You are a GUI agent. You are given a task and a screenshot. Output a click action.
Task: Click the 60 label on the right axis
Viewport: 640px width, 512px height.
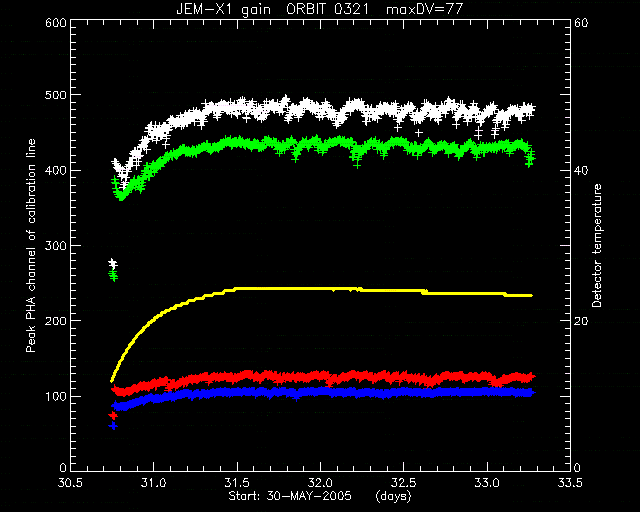[x=581, y=22]
